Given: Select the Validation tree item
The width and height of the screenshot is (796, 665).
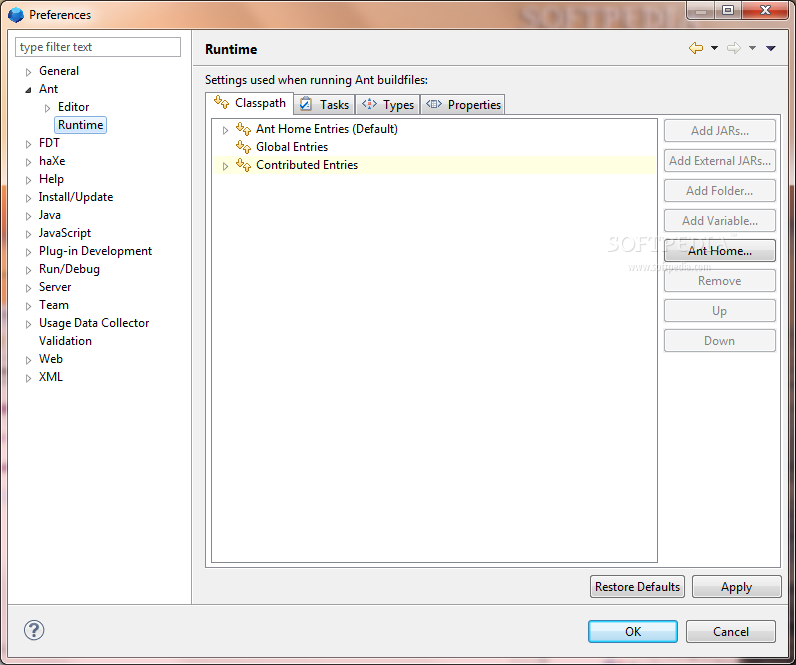Looking at the screenshot, I should (x=65, y=341).
